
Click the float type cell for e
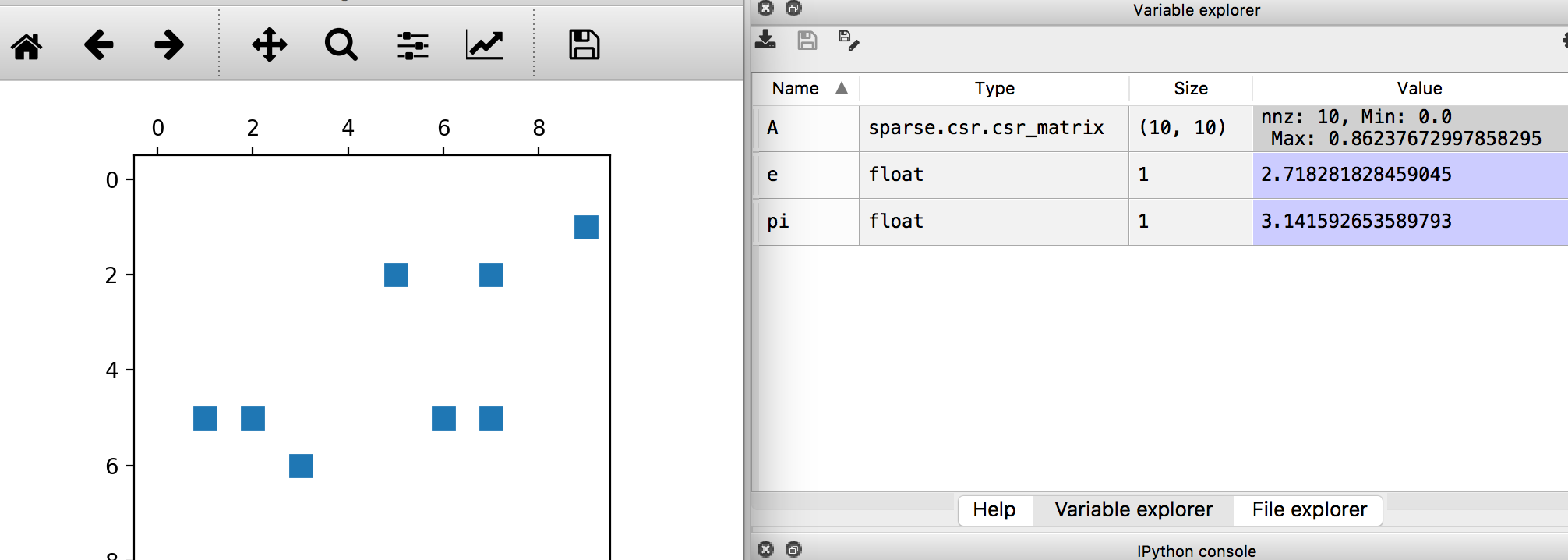(994, 175)
